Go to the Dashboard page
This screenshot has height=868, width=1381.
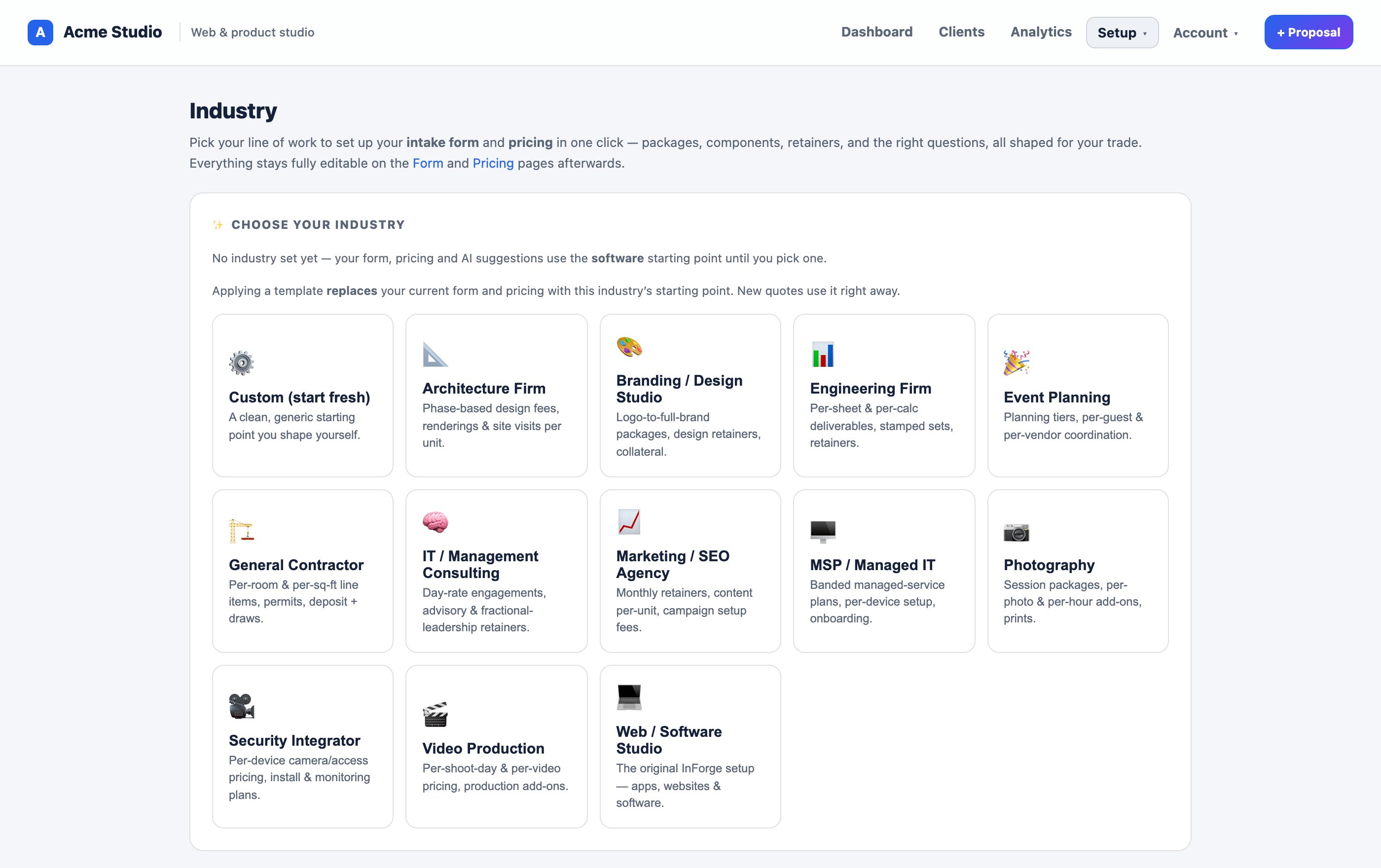coord(876,32)
